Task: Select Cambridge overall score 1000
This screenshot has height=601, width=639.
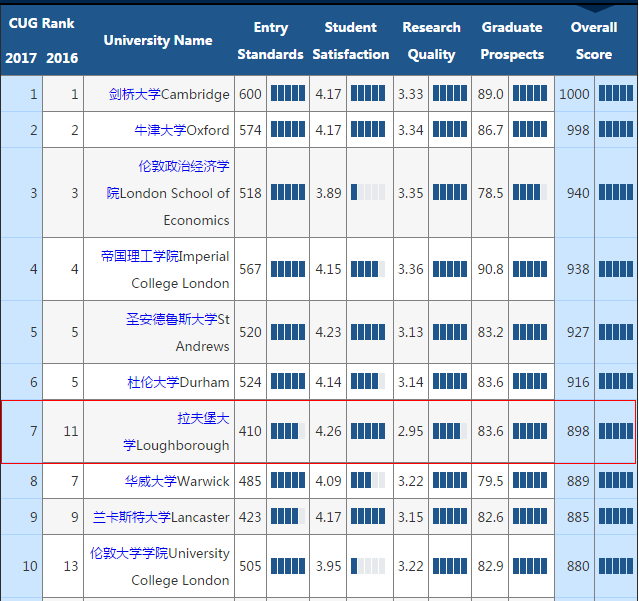Action: 574,94
